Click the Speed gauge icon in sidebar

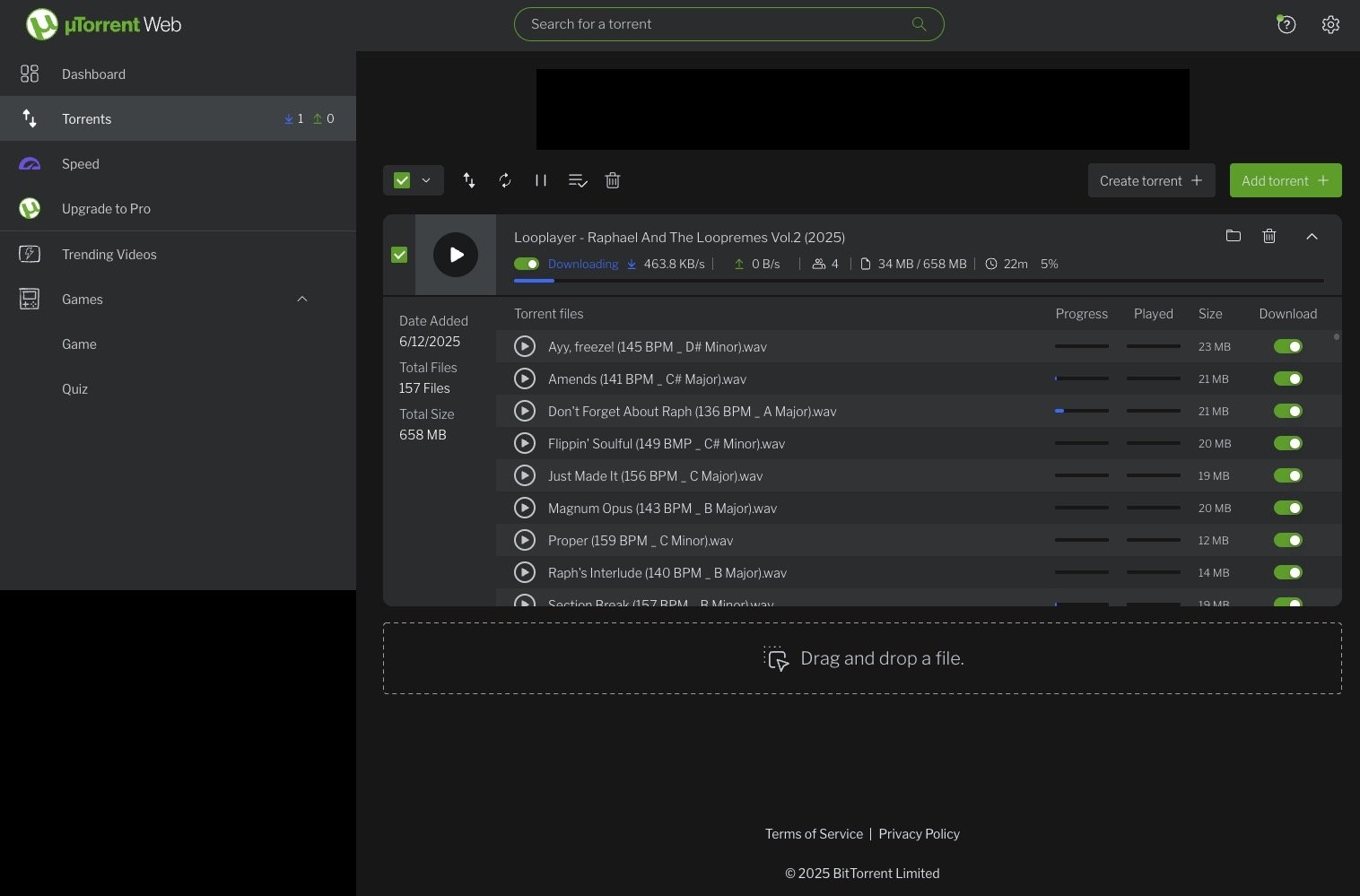[x=30, y=163]
